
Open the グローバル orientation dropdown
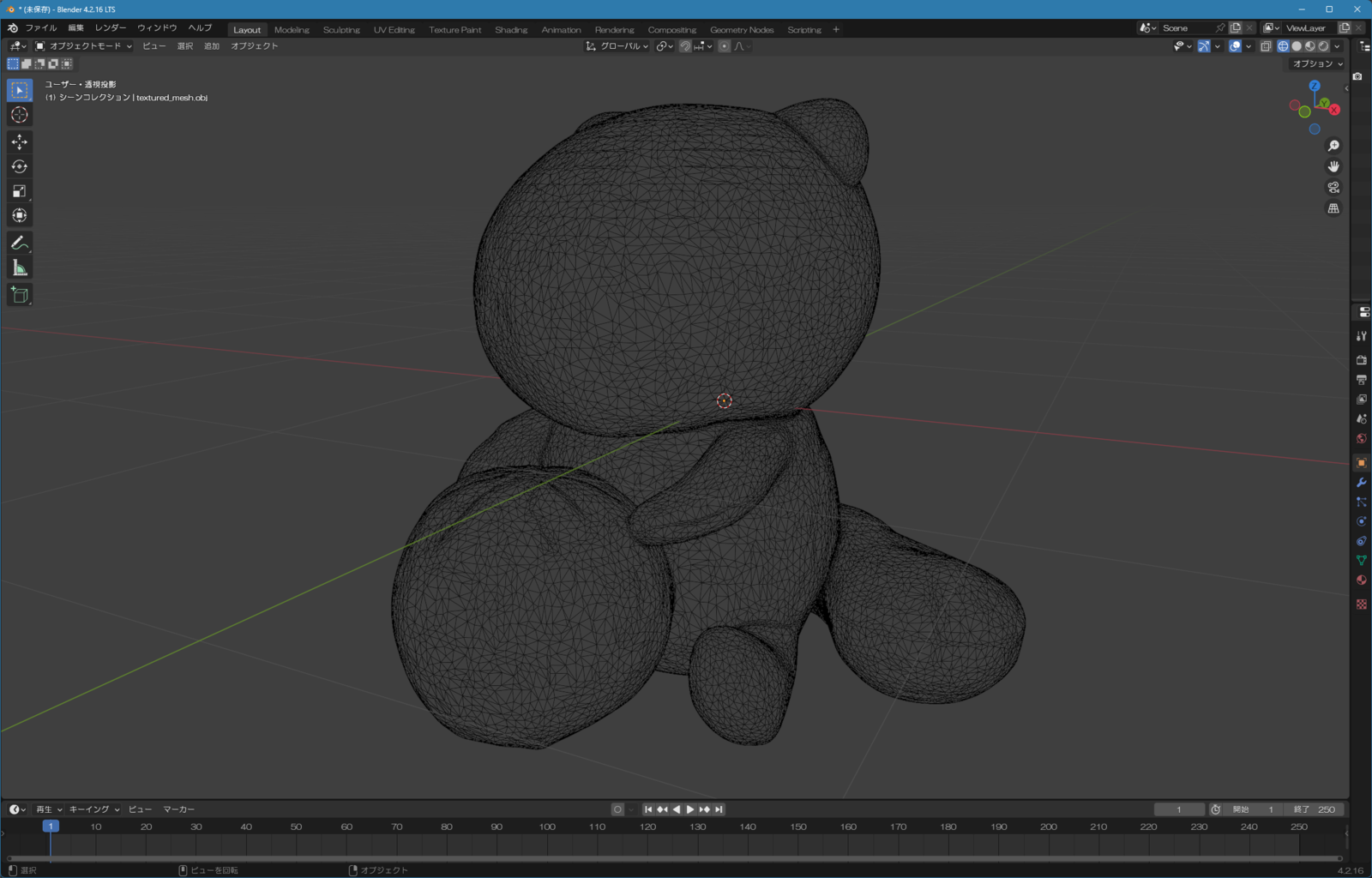617,46
